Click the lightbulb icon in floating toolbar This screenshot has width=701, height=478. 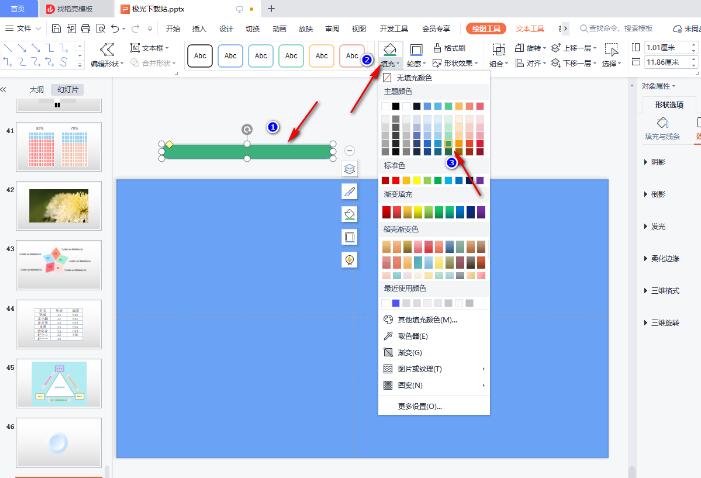pyautogui.click(x=350, y=259)
